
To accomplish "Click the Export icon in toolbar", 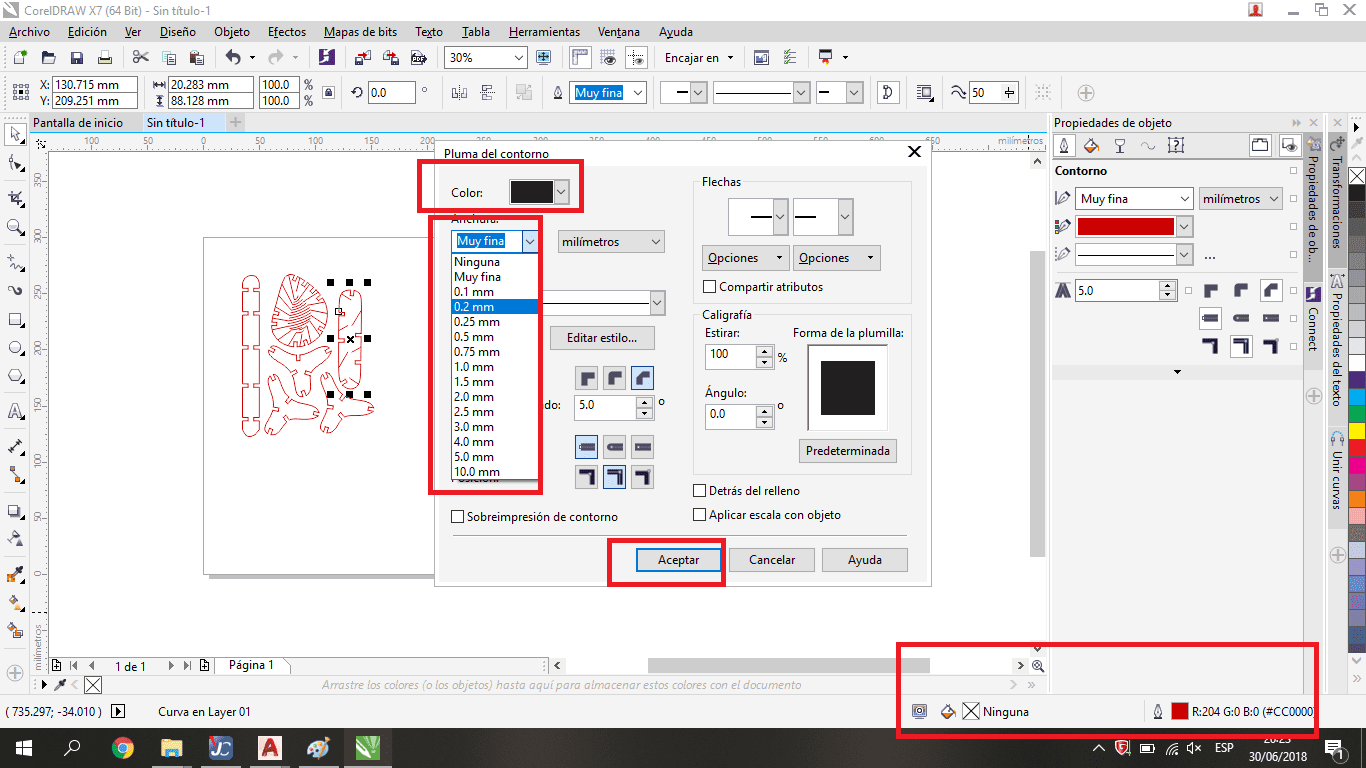I will (x=391, y=58).
